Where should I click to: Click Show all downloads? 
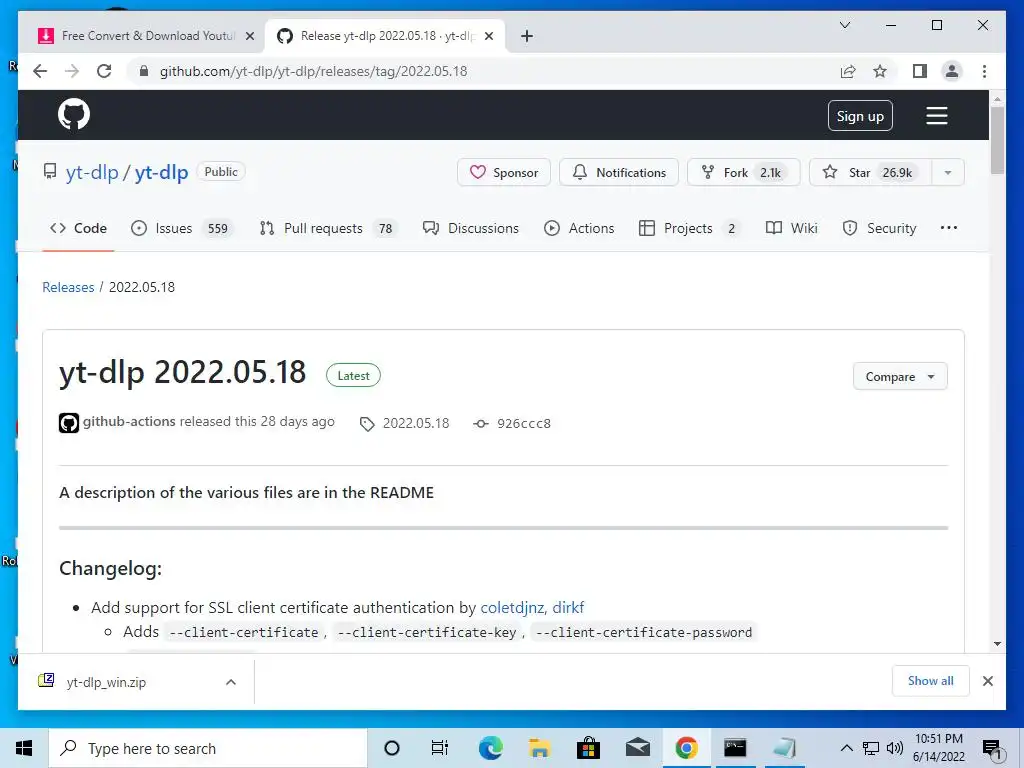point(930,680)
